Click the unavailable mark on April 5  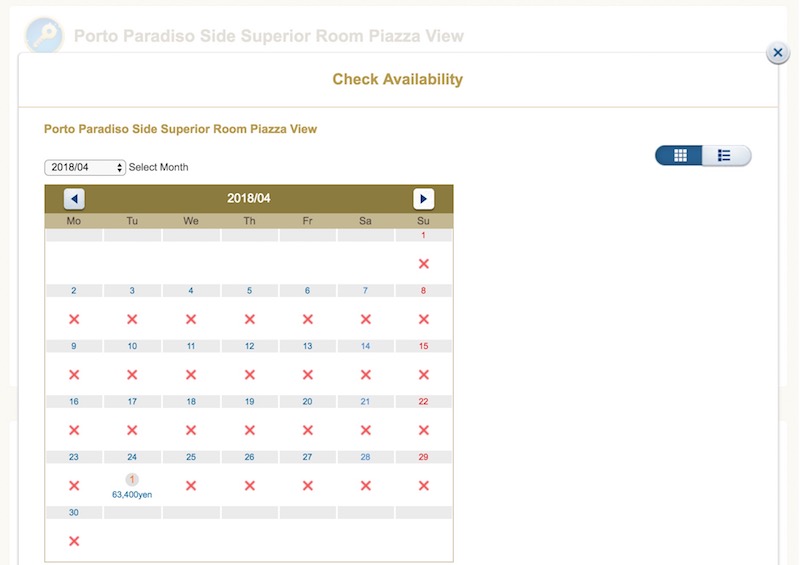pyautogui.click(x=249, y=320)
